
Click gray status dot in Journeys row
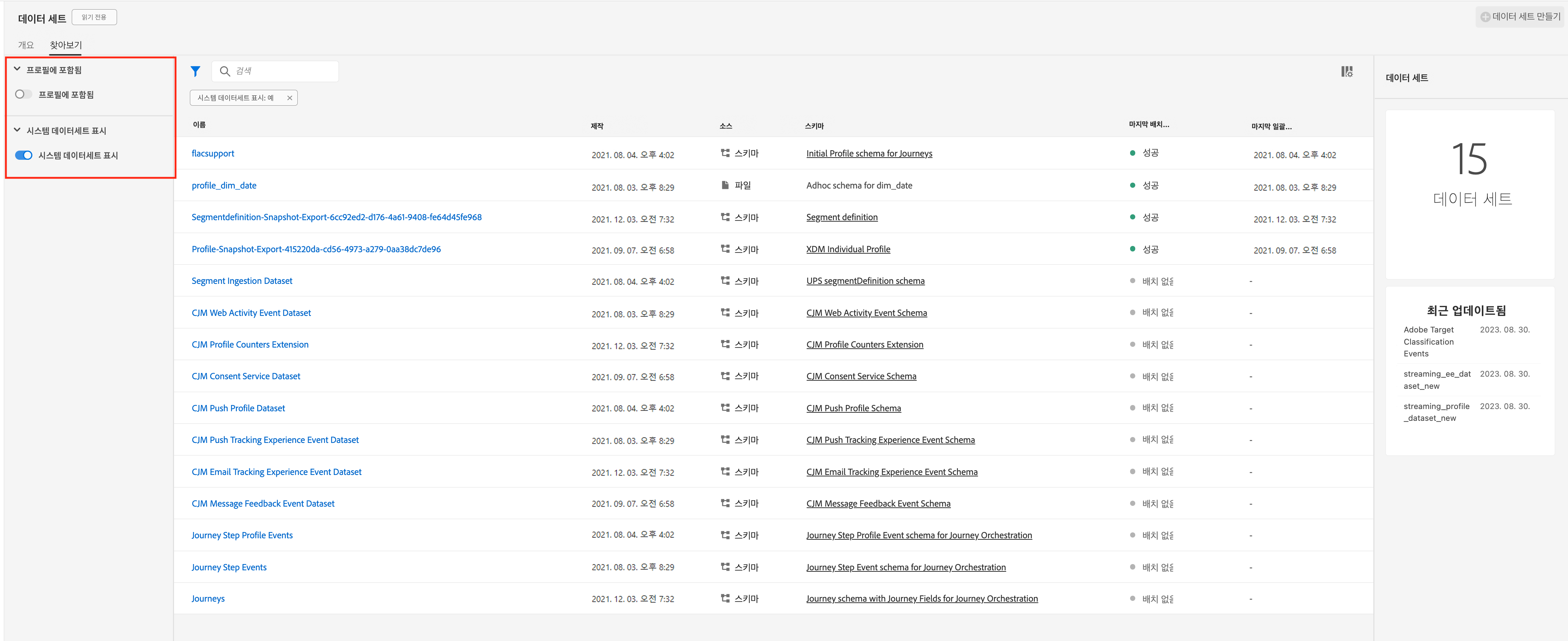click(1132, 598)
